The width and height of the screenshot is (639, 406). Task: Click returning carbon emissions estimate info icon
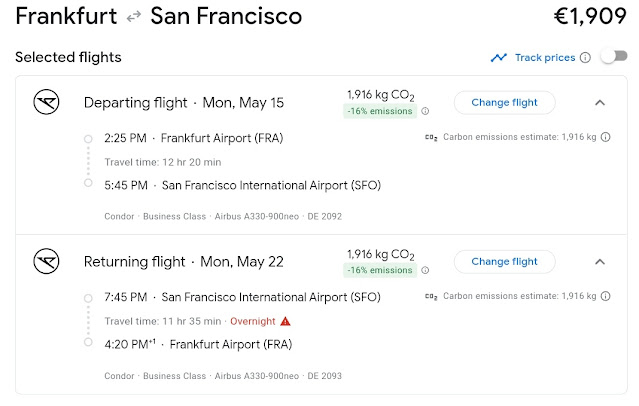click(606, 297)
